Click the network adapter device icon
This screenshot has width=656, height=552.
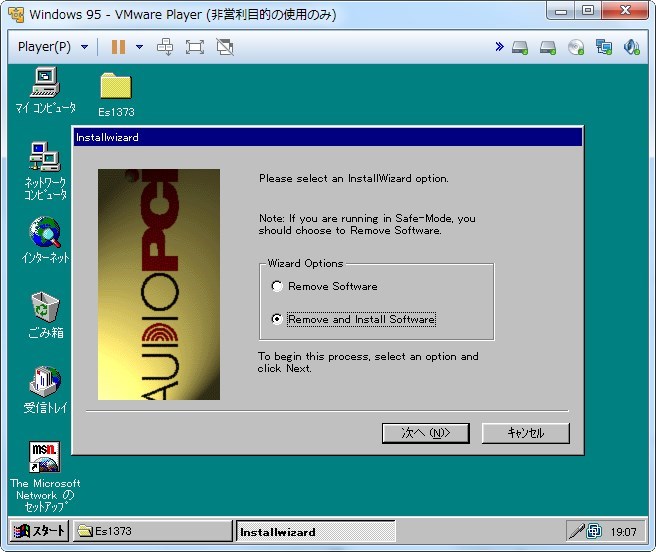pyautogui.click(x=604, y=47)
